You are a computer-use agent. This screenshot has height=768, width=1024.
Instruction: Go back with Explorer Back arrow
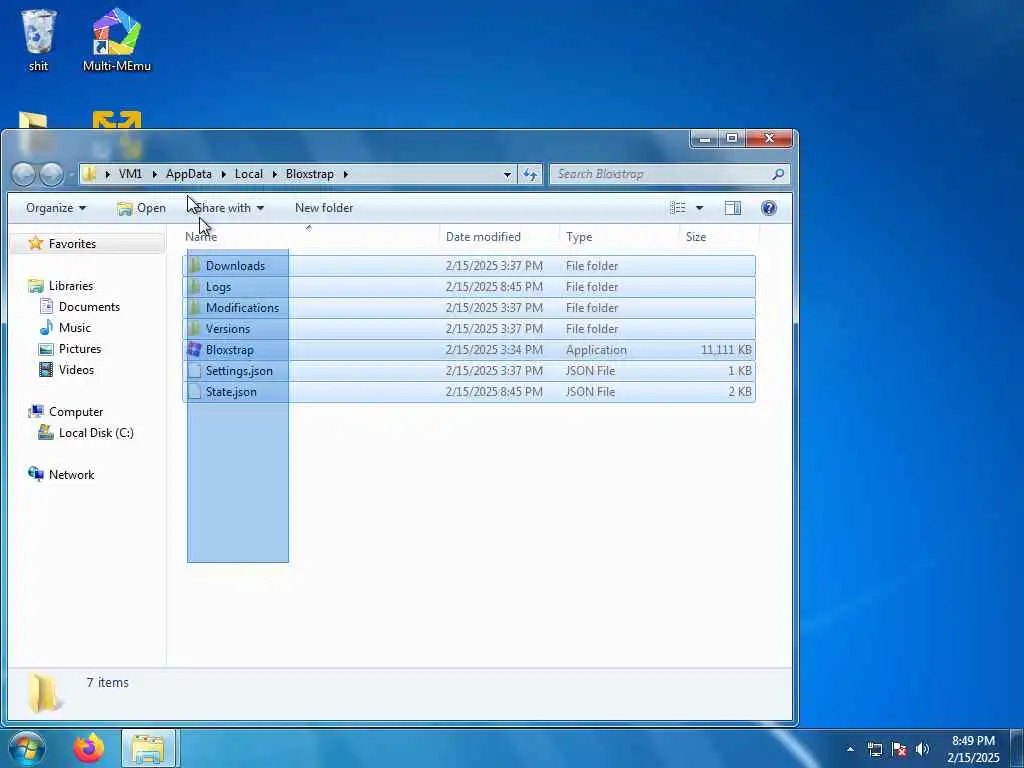24,174
